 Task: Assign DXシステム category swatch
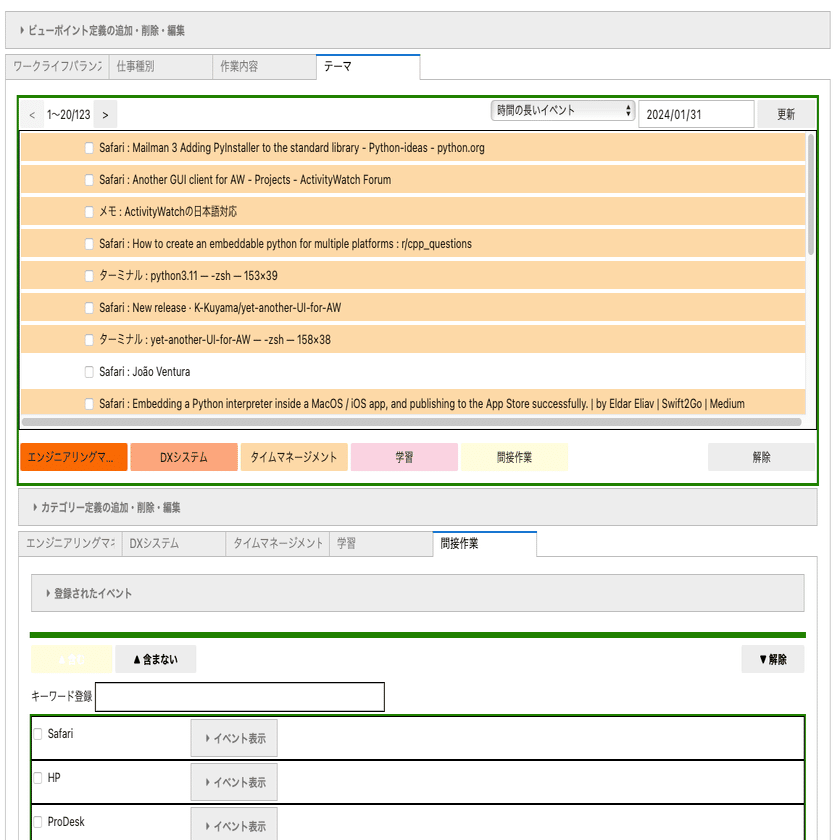184,457
